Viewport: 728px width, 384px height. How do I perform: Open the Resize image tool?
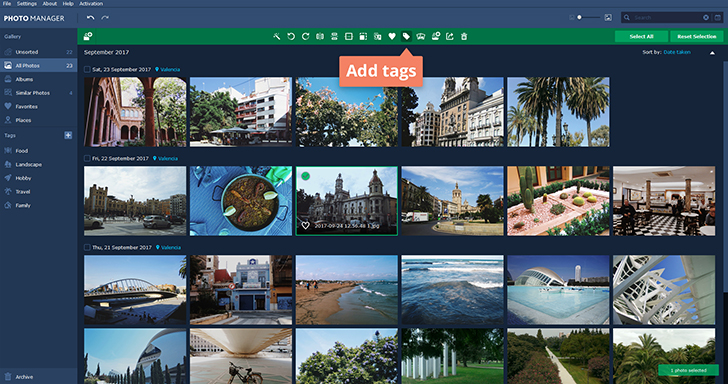pos(363,36)
